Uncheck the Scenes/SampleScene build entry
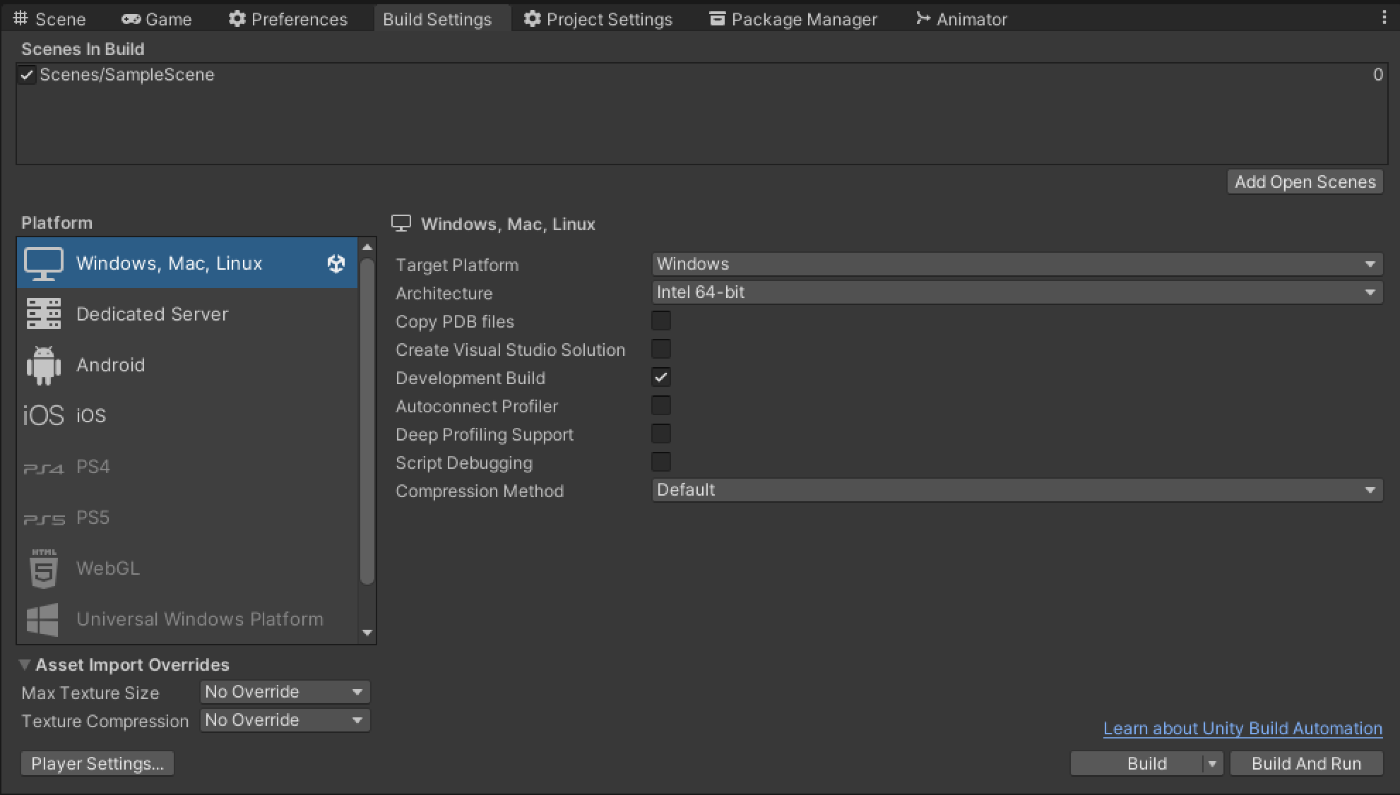 [x=27, y=75]
